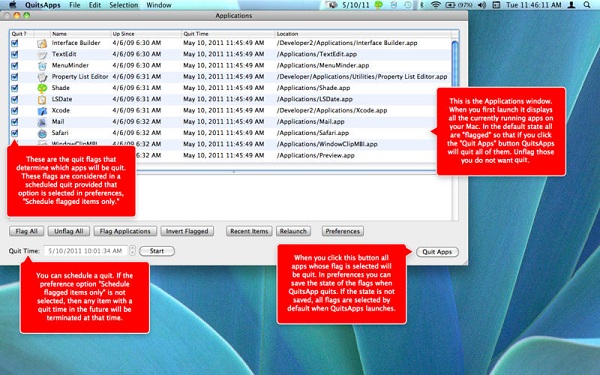This screenshot has width=600, height=375.
Task: Select the Interface Builder app icon
Action: [x=42, y=43]
